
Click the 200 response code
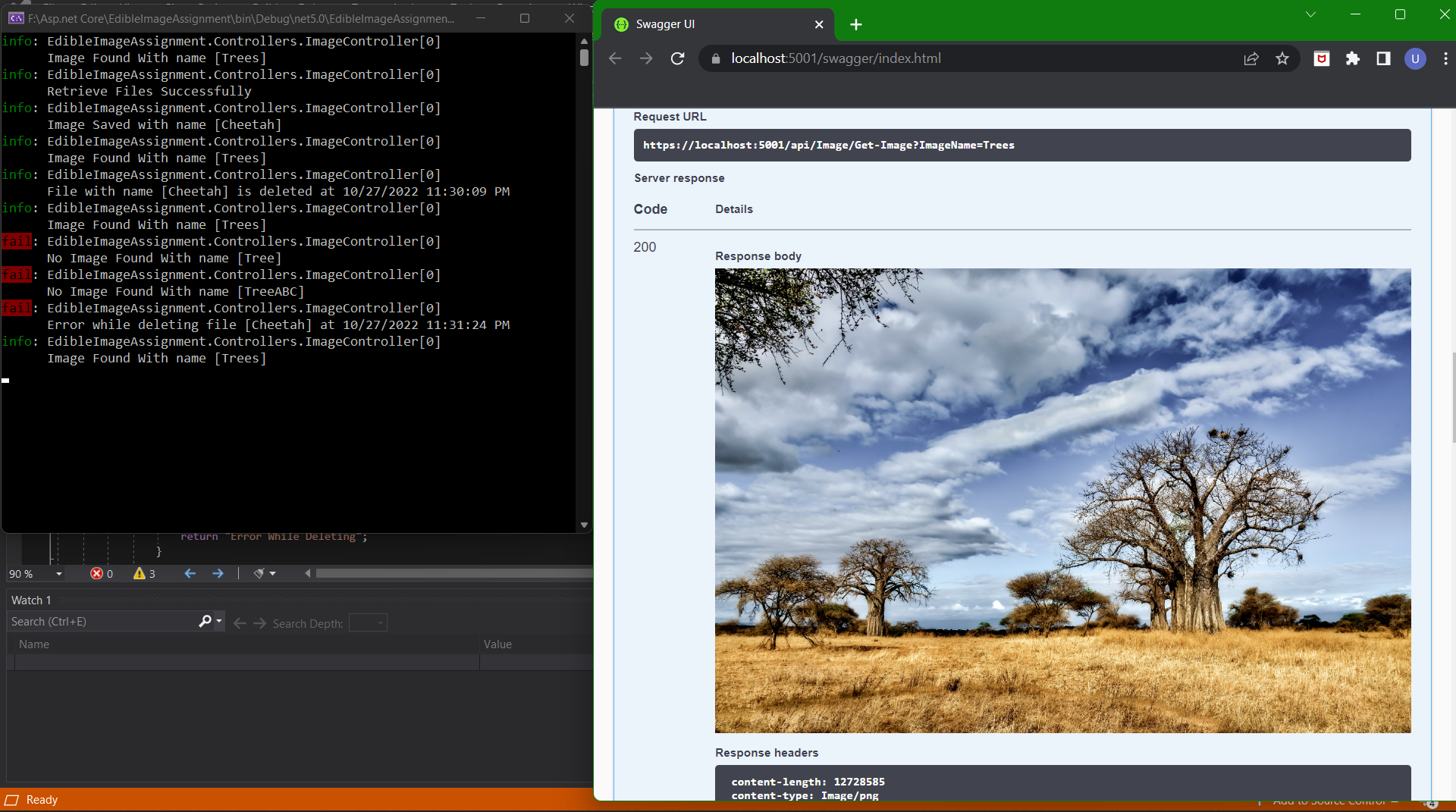click(645, 247)
